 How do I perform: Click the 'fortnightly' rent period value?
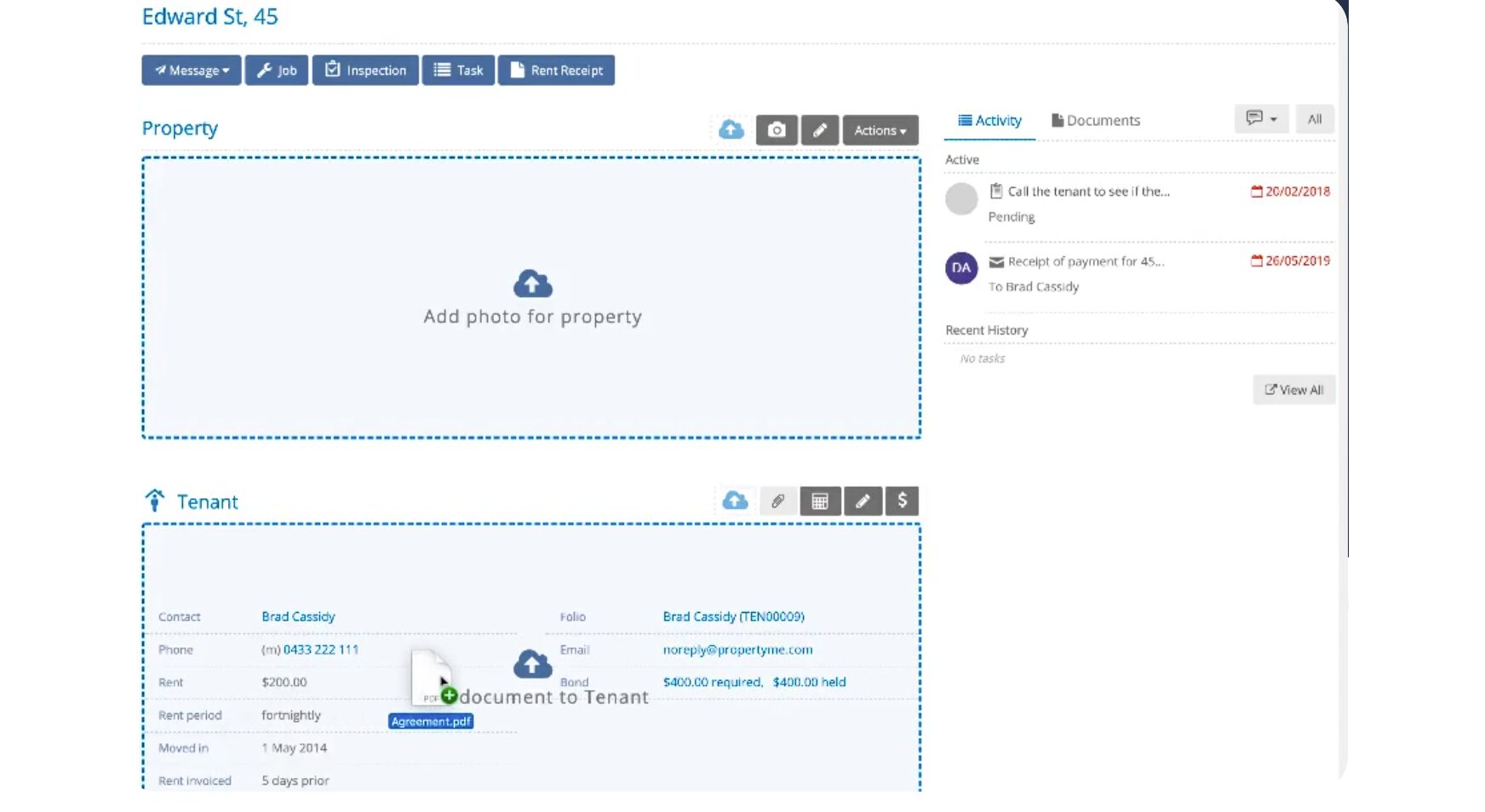[x=291, y=715]
